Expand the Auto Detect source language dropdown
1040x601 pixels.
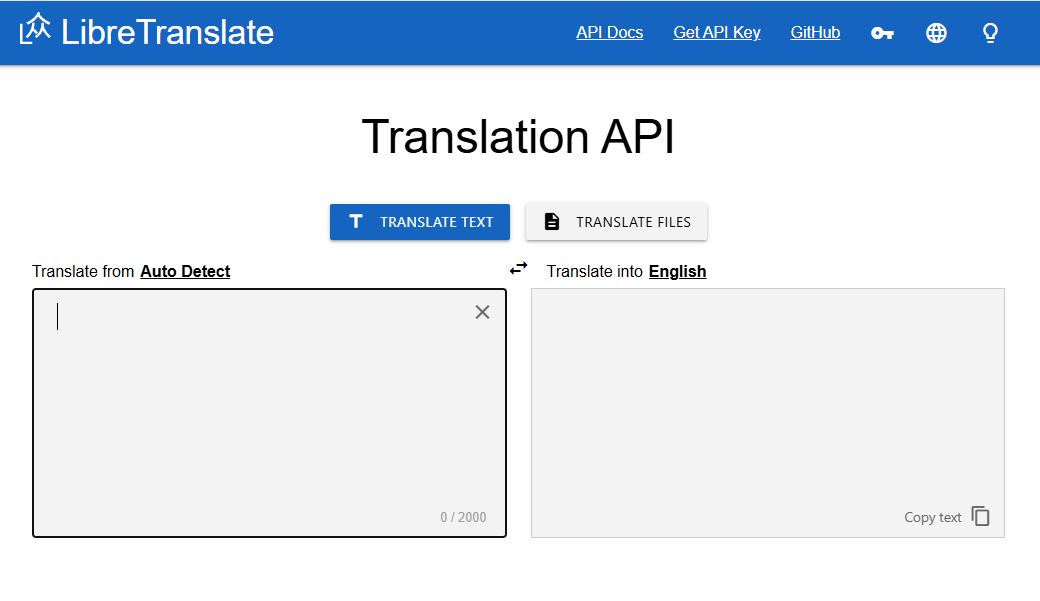(x=185, y=271)
